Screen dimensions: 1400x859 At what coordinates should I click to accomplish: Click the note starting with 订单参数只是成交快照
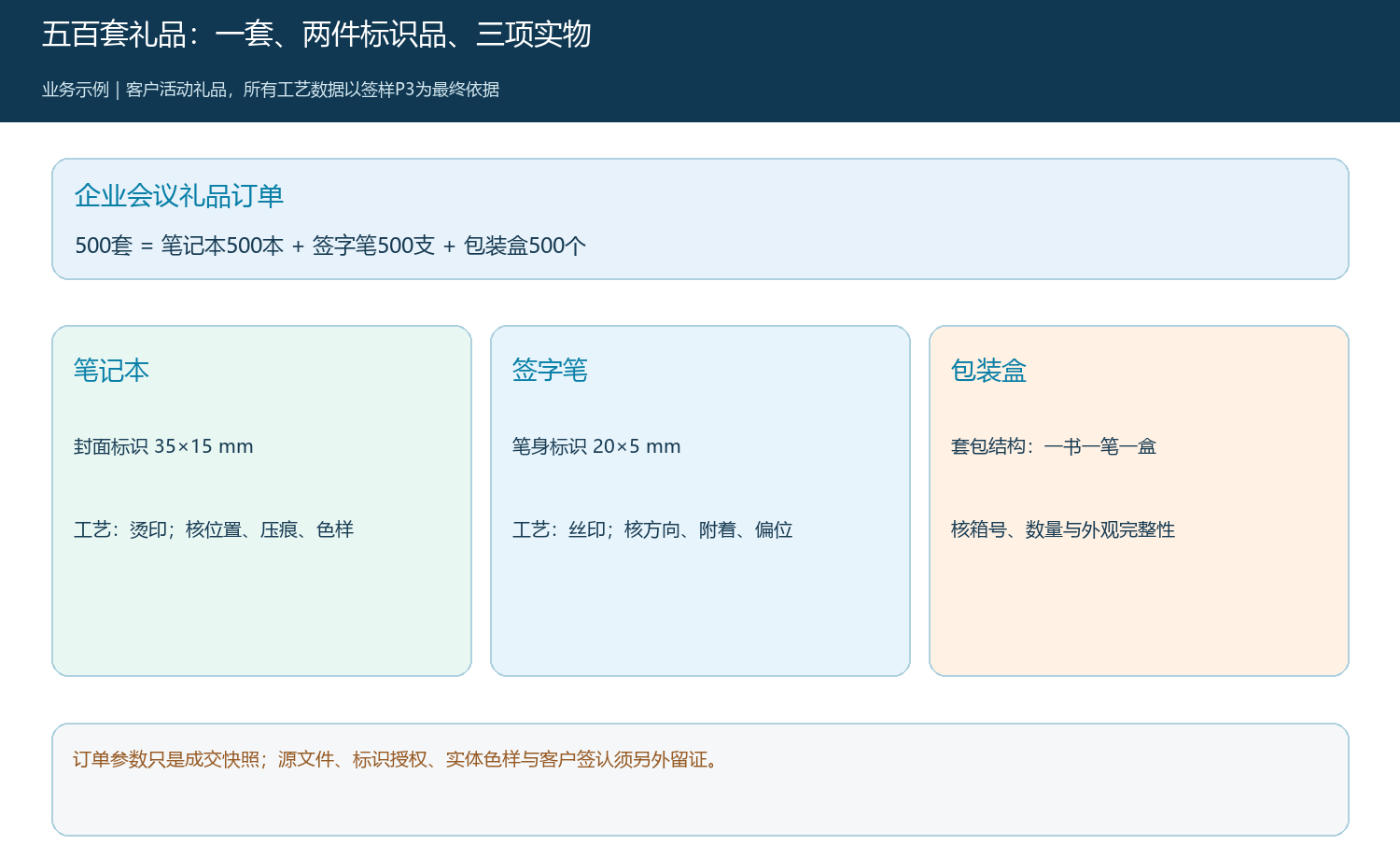pyautogui.click(x=397, y=759)
